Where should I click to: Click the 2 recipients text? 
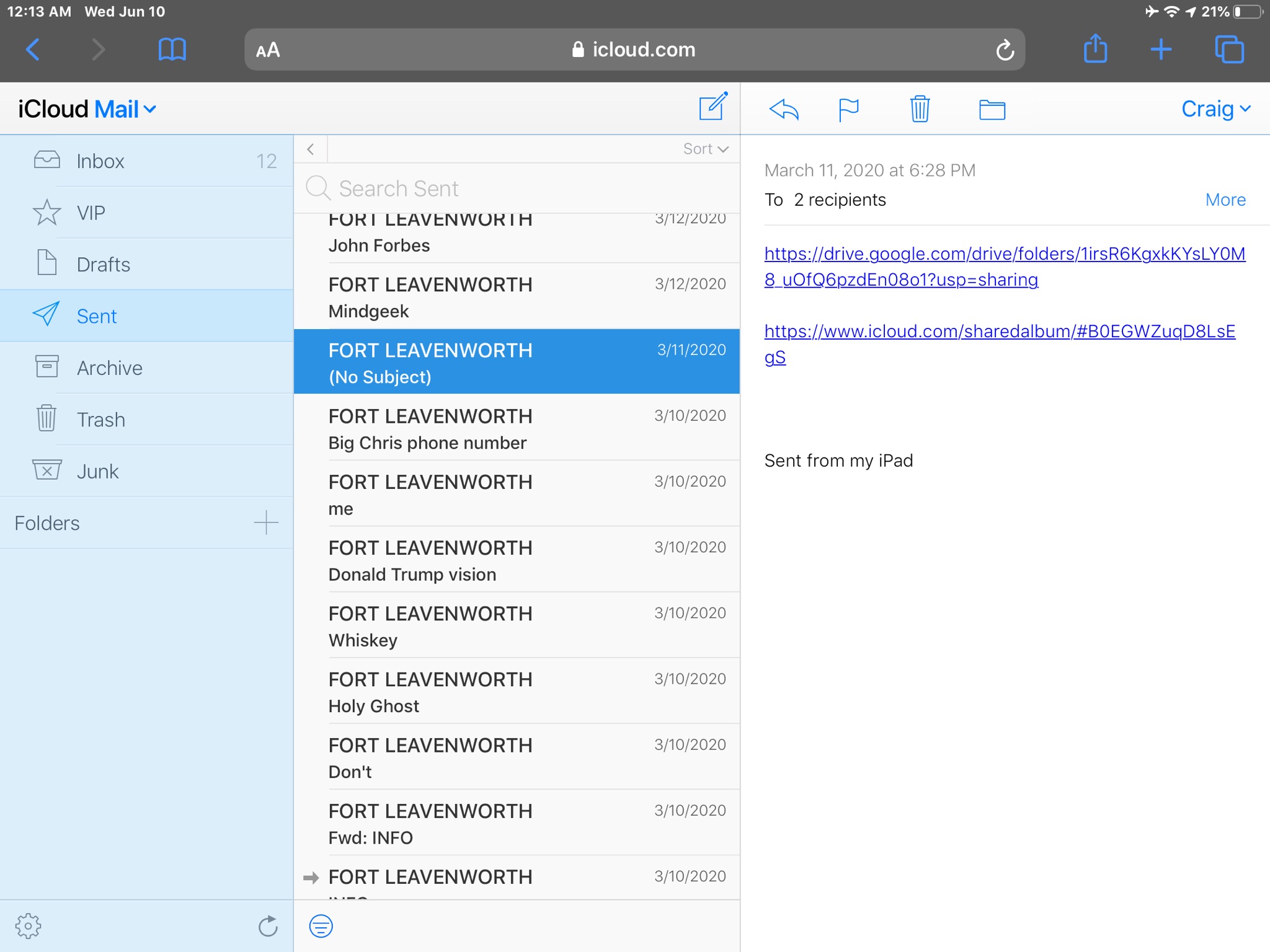coord(840,200)
